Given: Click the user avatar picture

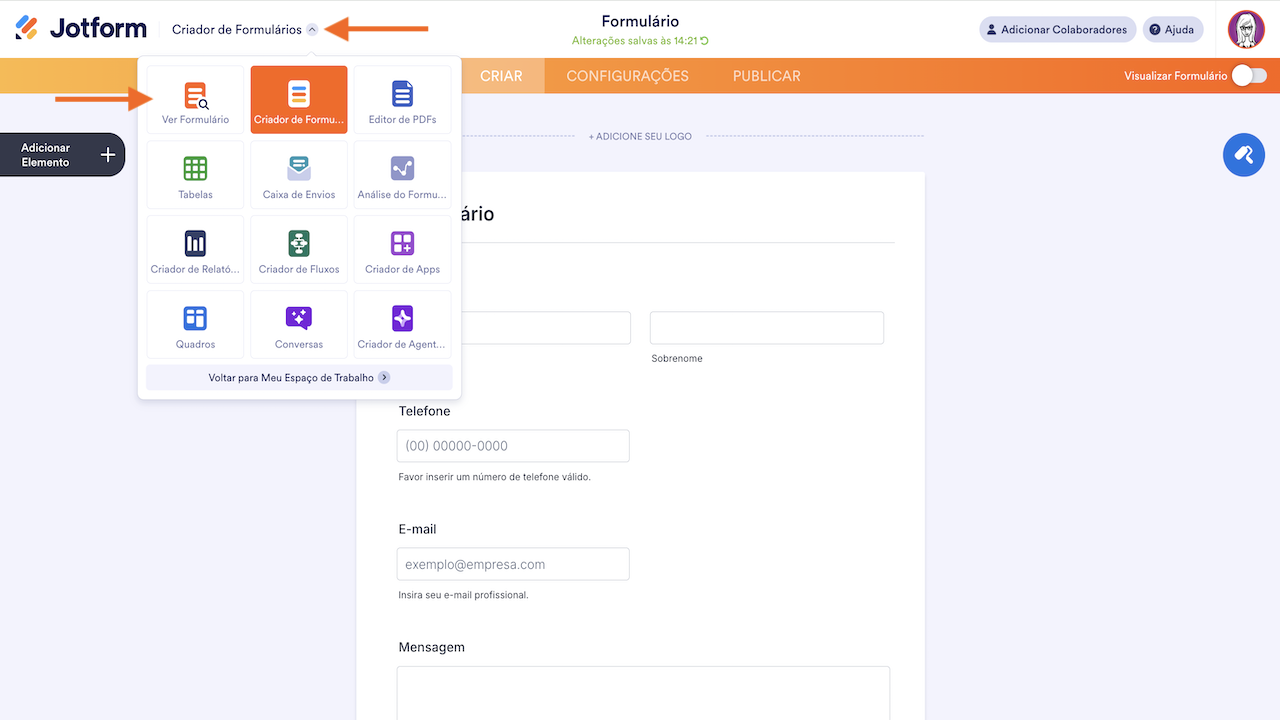Looking at the screenshot, I should pyautogui.click(x=1246, y=29).
